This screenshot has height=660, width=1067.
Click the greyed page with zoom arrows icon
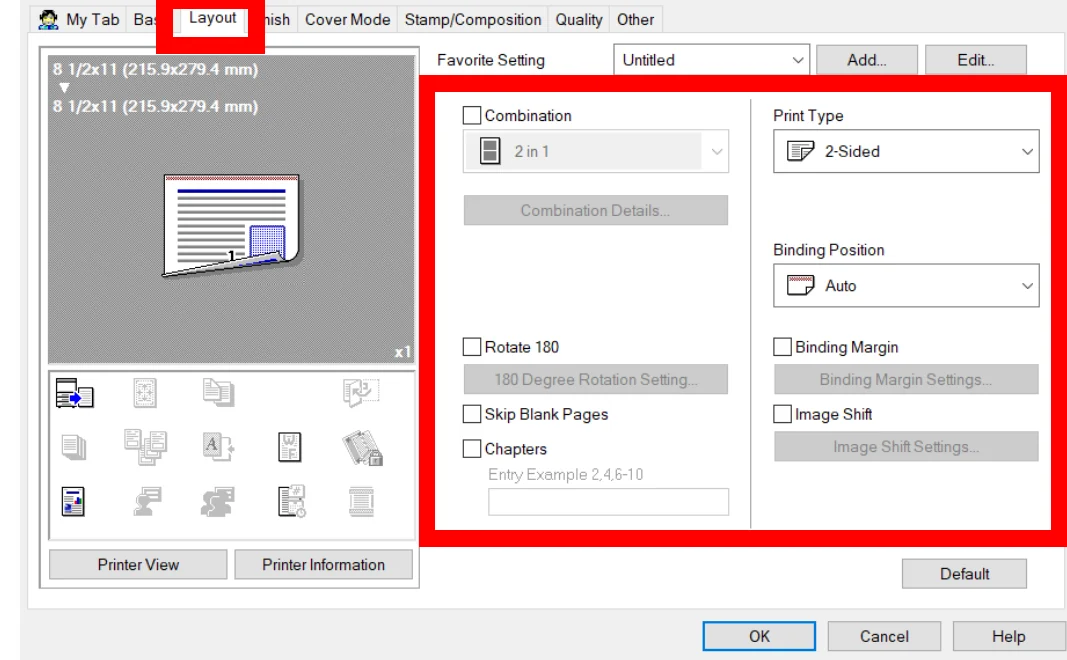(x=145, y=393)
